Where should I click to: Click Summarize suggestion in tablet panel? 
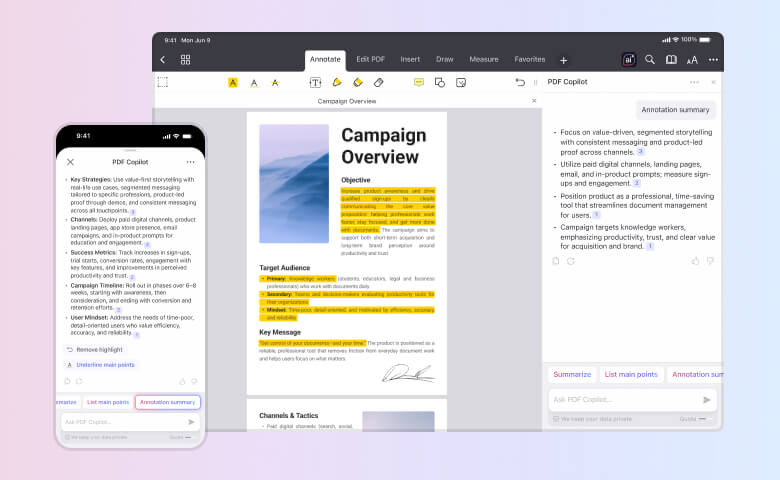572,374
